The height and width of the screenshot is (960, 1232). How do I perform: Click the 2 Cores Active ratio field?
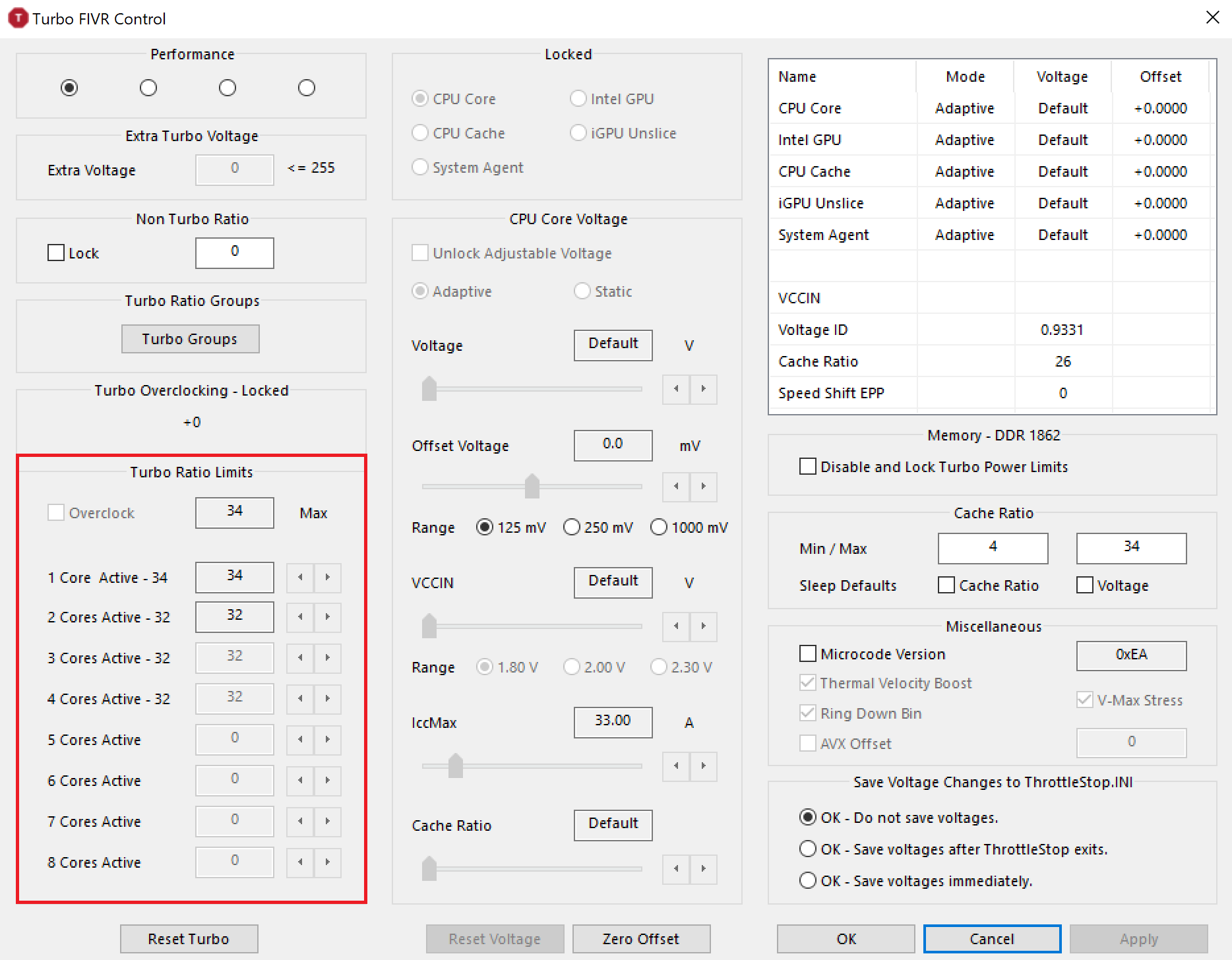coord(235,617)
